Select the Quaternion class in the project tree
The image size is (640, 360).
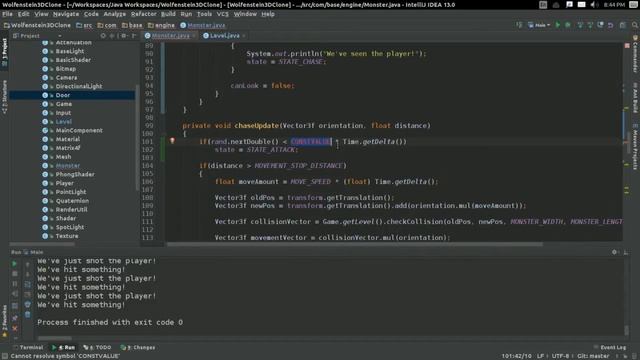click(72, 201)
